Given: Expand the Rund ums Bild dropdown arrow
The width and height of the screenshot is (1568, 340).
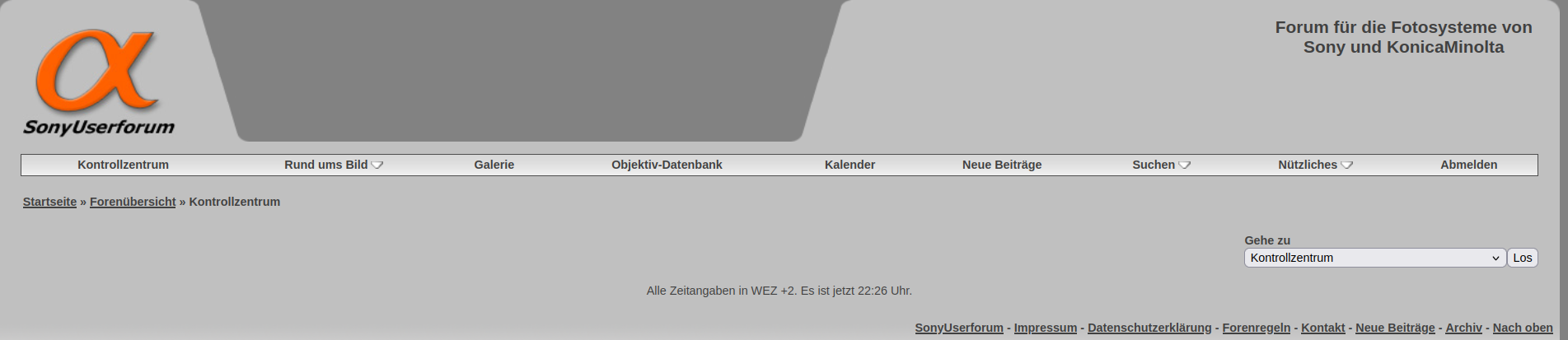Looking at the screenshot, I should coord(377,165).
